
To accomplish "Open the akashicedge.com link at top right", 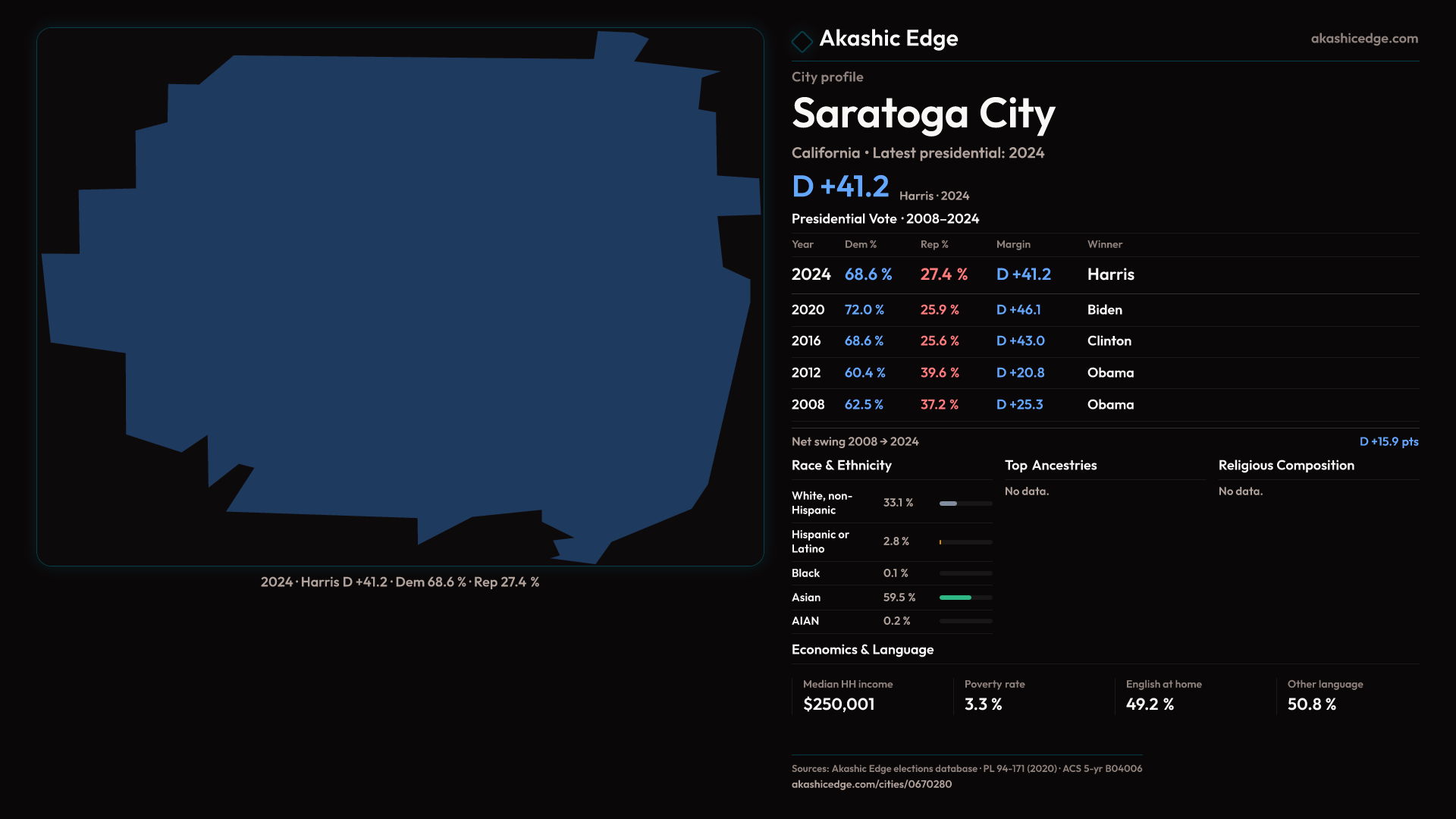I will click(x=1363, y=39).
